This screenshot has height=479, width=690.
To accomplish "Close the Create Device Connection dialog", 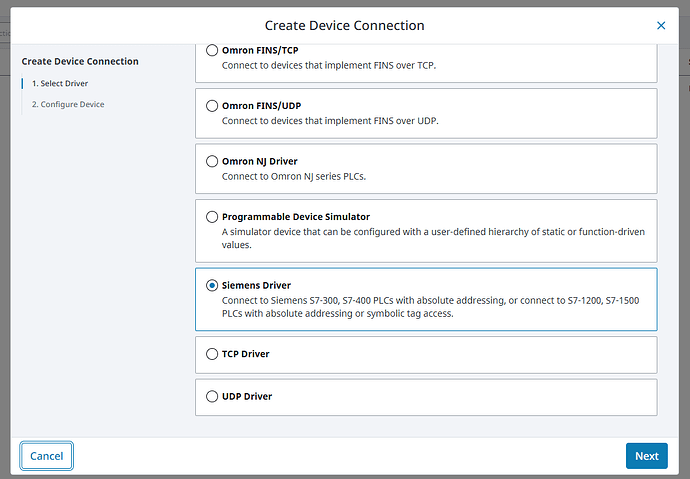I will click(660, 25).
